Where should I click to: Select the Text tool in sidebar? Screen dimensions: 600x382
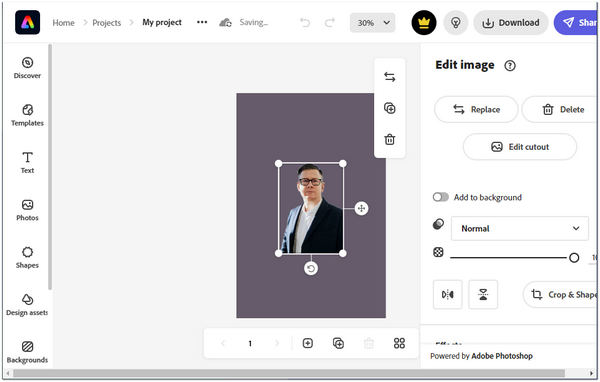coord(27,163)
